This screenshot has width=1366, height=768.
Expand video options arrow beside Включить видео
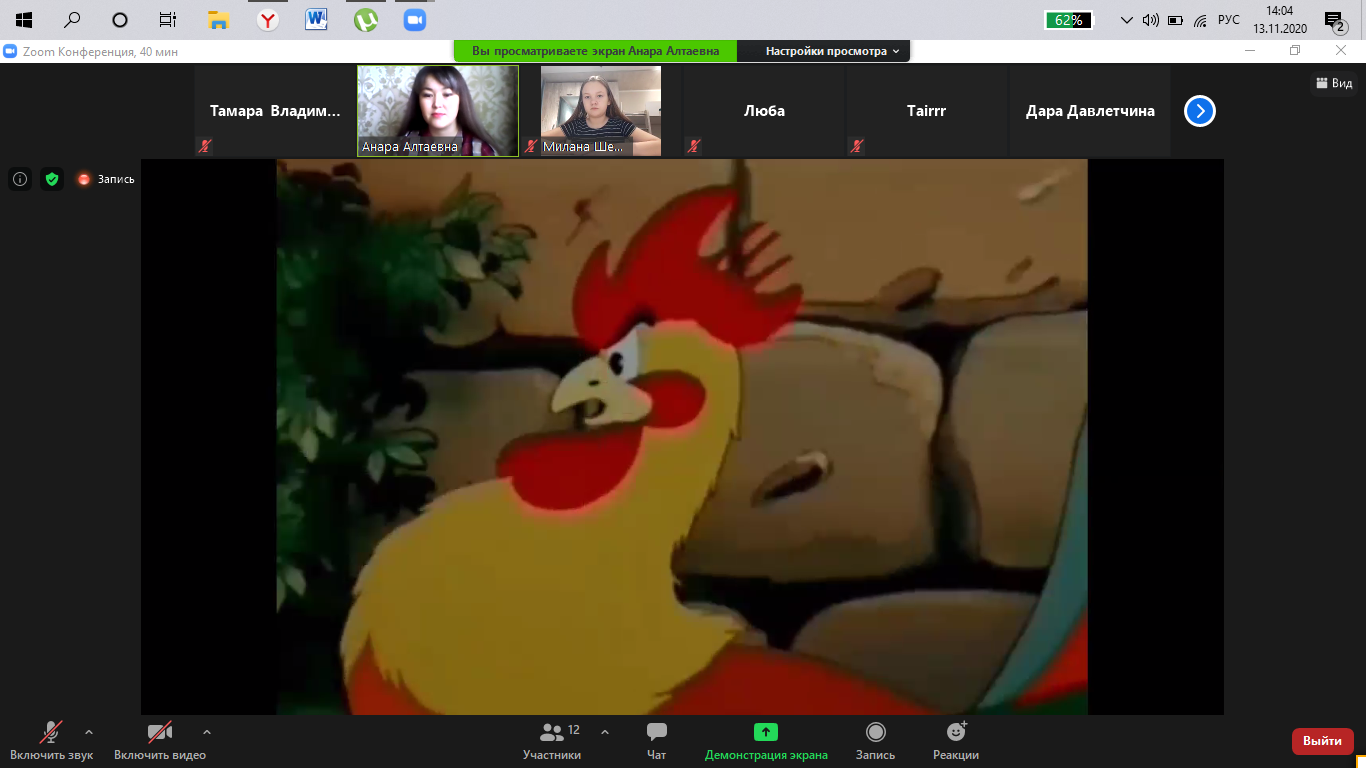[207, 731]
